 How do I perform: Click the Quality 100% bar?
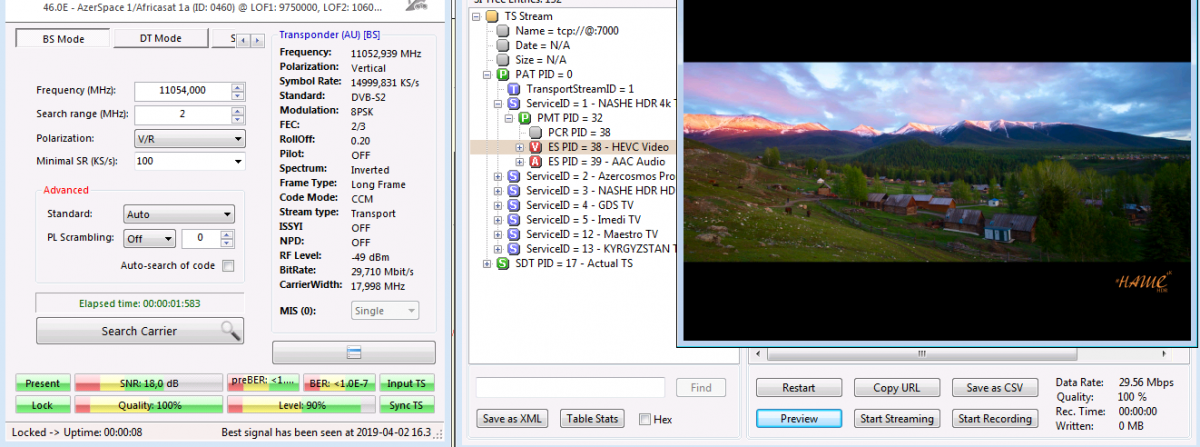click(x=148, y=405)
